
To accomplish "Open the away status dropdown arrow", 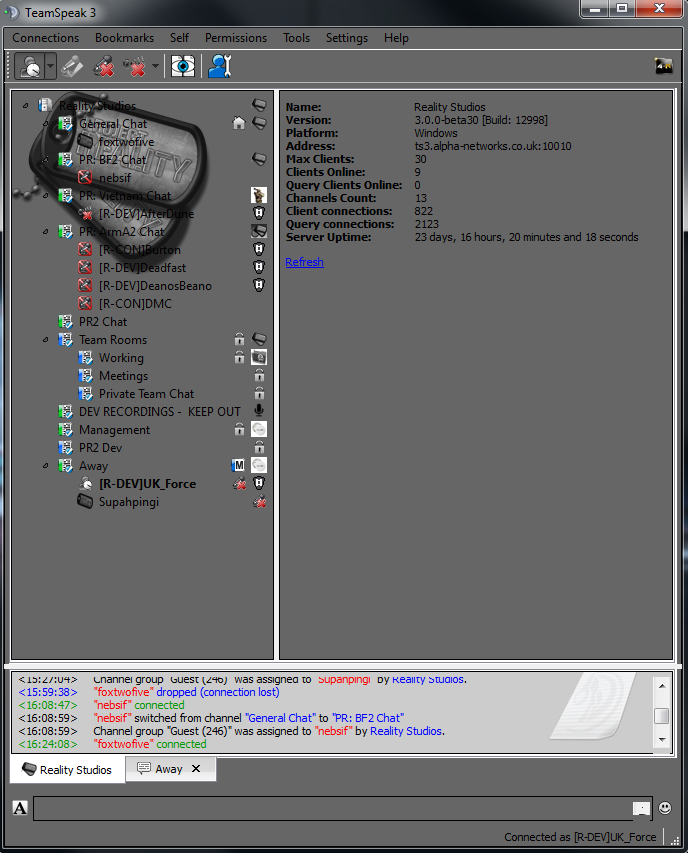I will (50, 66).
